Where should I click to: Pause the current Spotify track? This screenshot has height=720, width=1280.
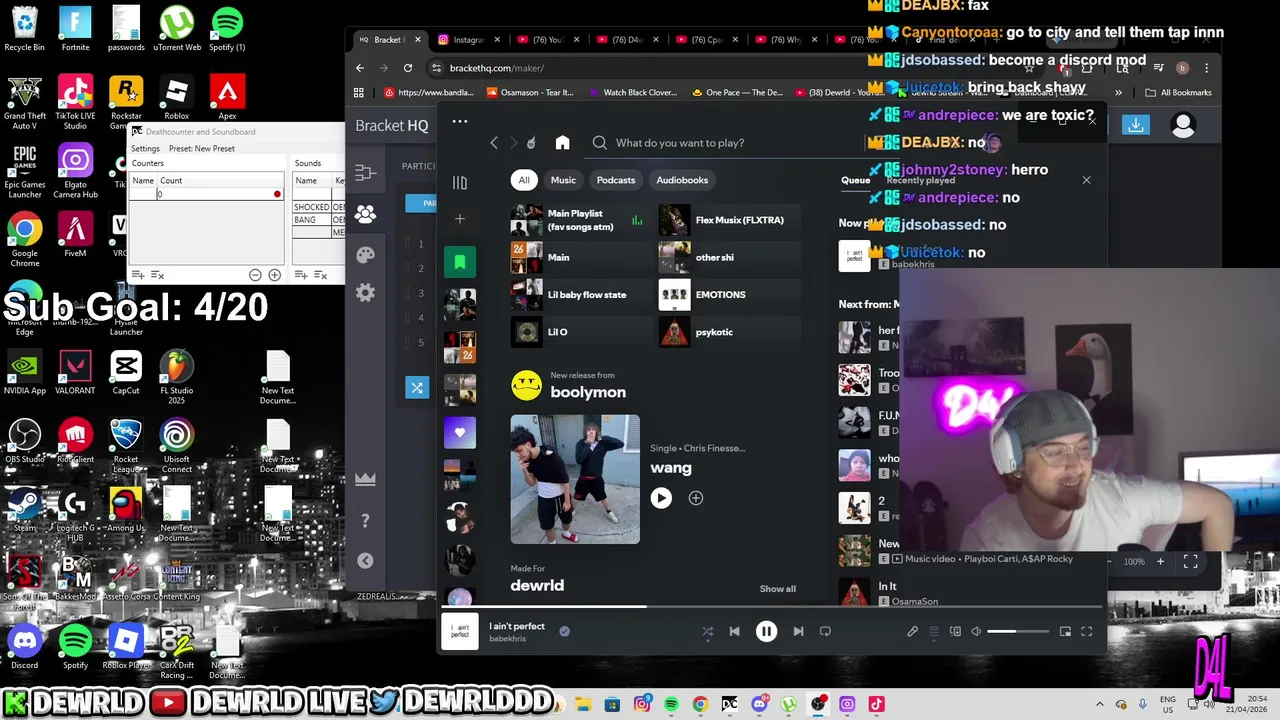pos(766,631)
